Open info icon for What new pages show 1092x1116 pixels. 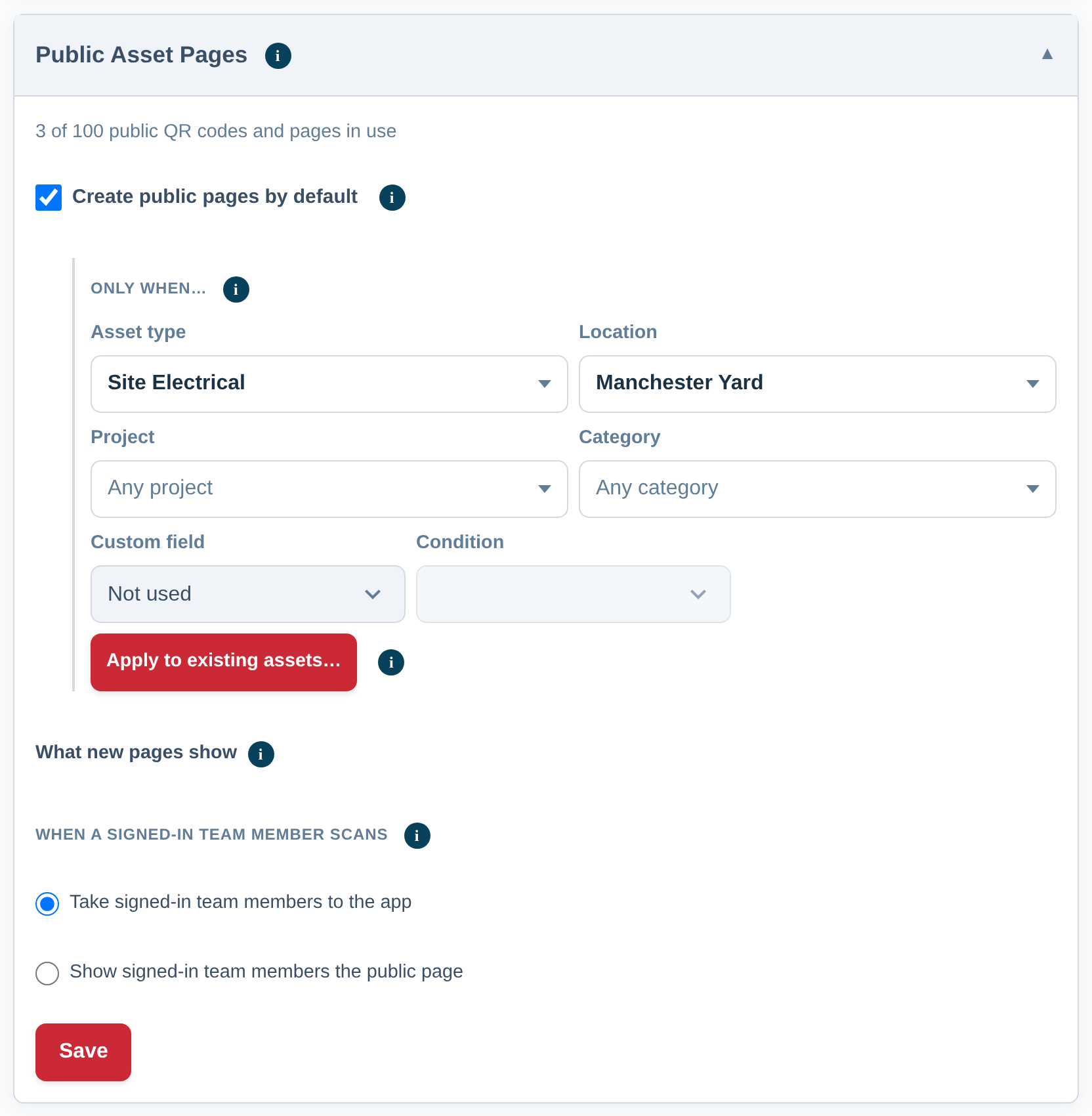pos(261,754)
